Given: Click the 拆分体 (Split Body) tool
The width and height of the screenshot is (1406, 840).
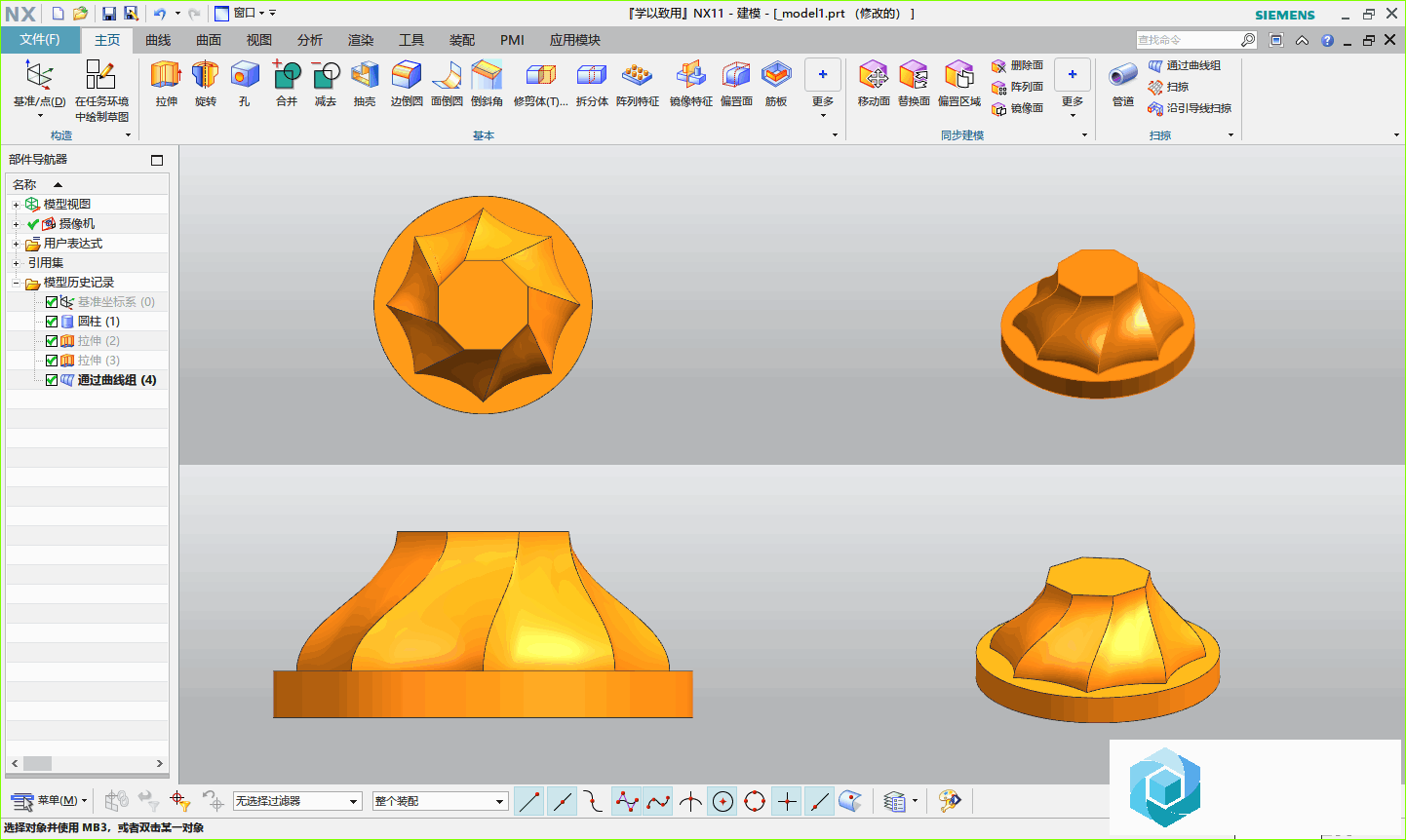Looking at the screenshot, I should tap(592, 83).
